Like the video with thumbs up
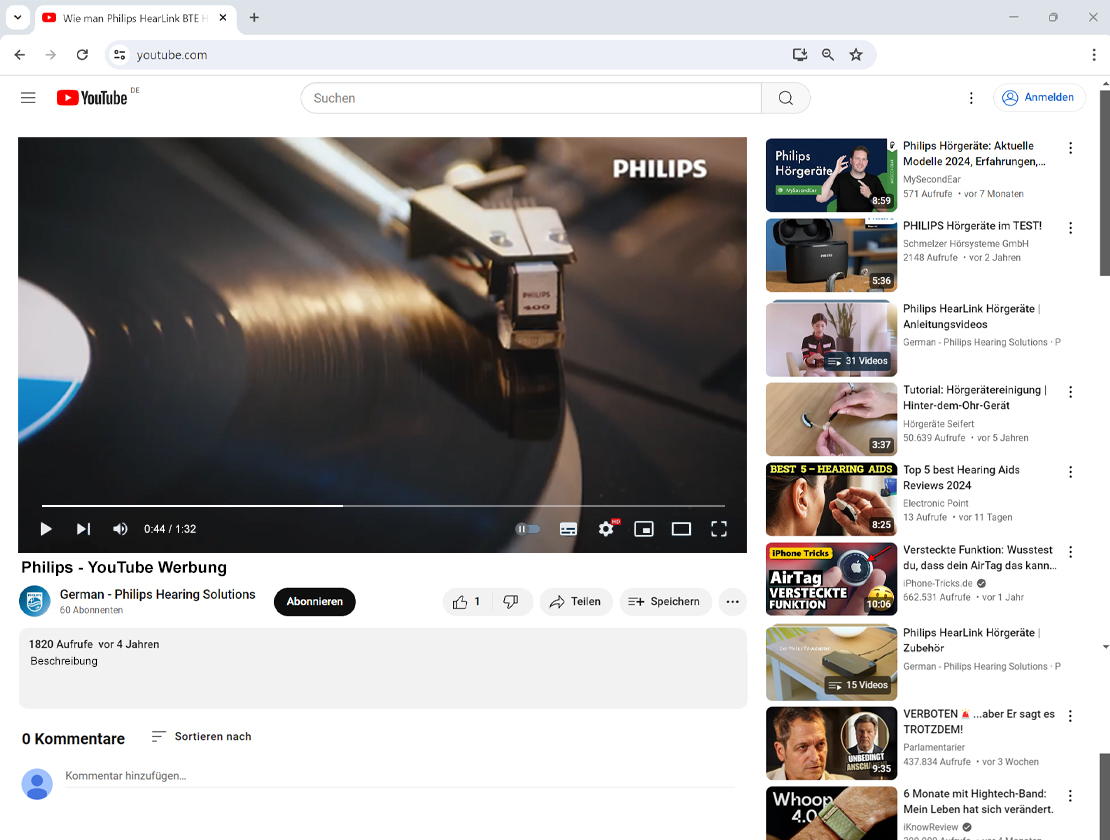This screenshot has height=840, width=1110. (x=467, y=602)
